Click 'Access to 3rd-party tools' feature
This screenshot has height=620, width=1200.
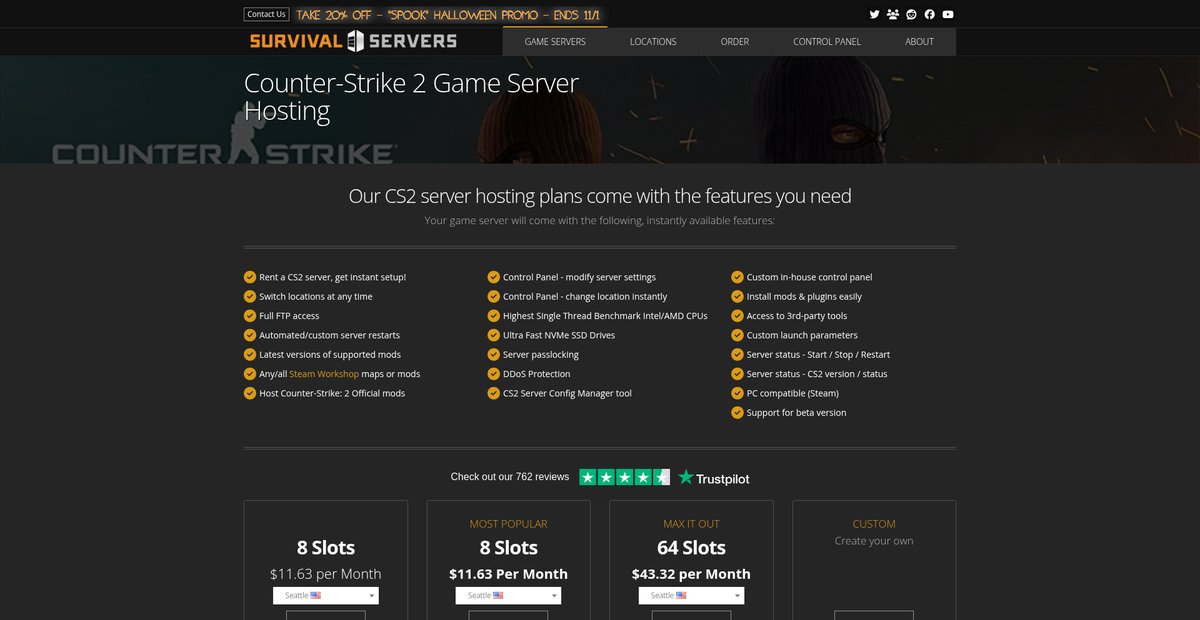point(797,316)
